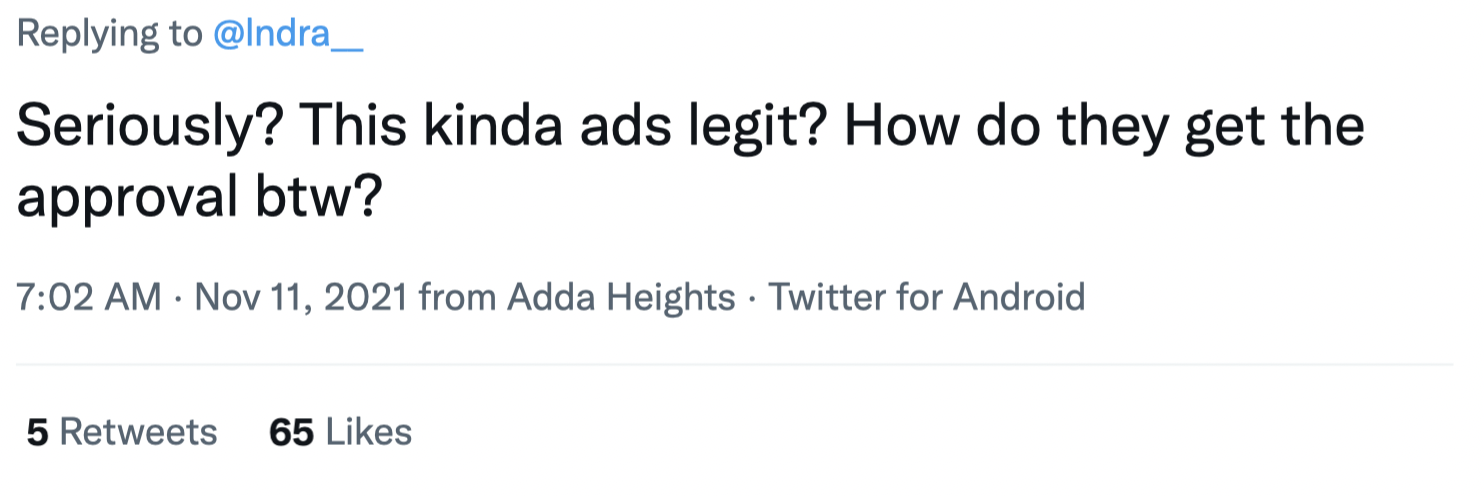Click the bold number 65 before Likes
This screenshot has width=1484, height=496.
pos(292,432)
